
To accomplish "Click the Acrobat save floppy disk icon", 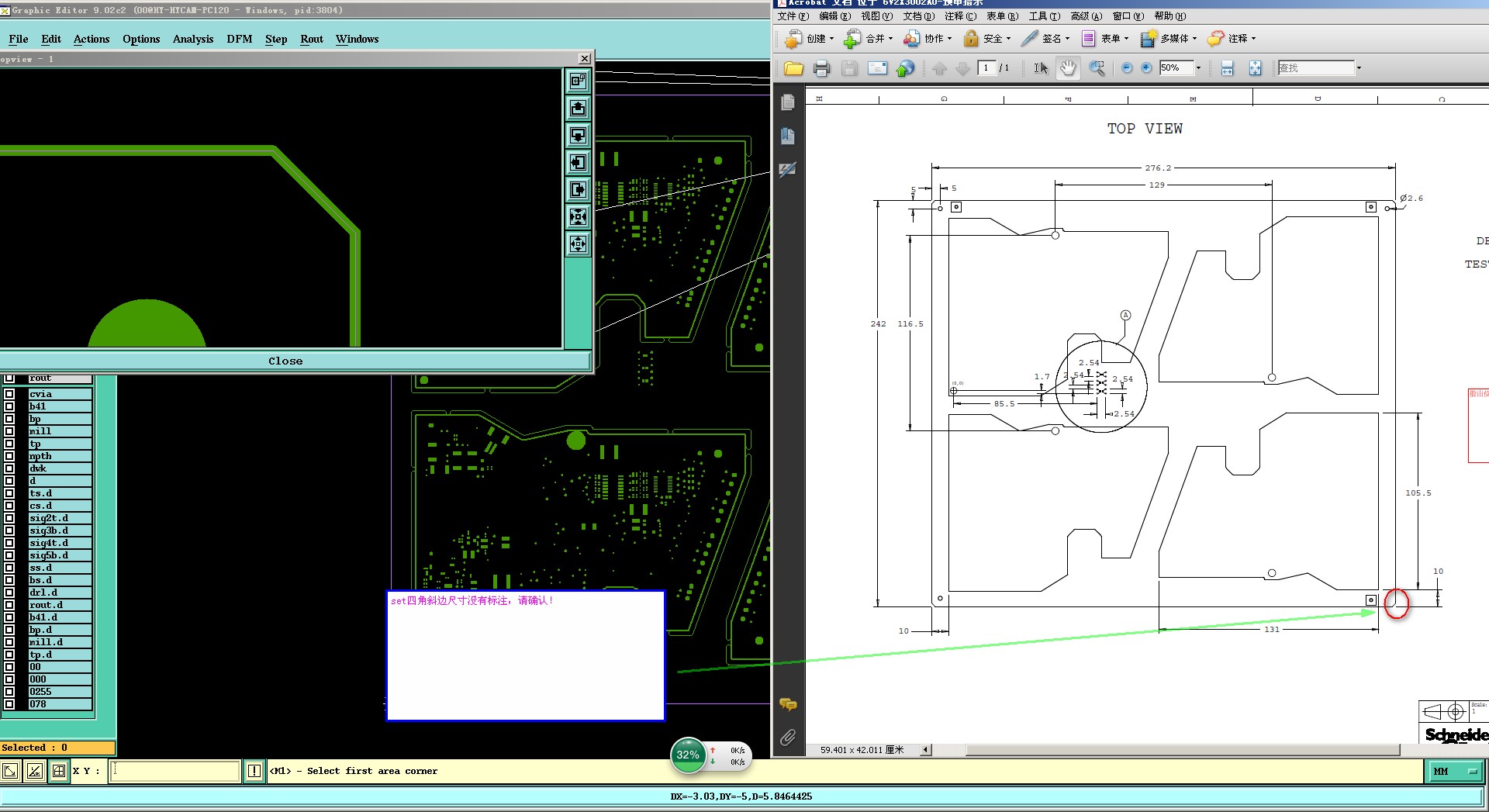I will click(849, 68).
